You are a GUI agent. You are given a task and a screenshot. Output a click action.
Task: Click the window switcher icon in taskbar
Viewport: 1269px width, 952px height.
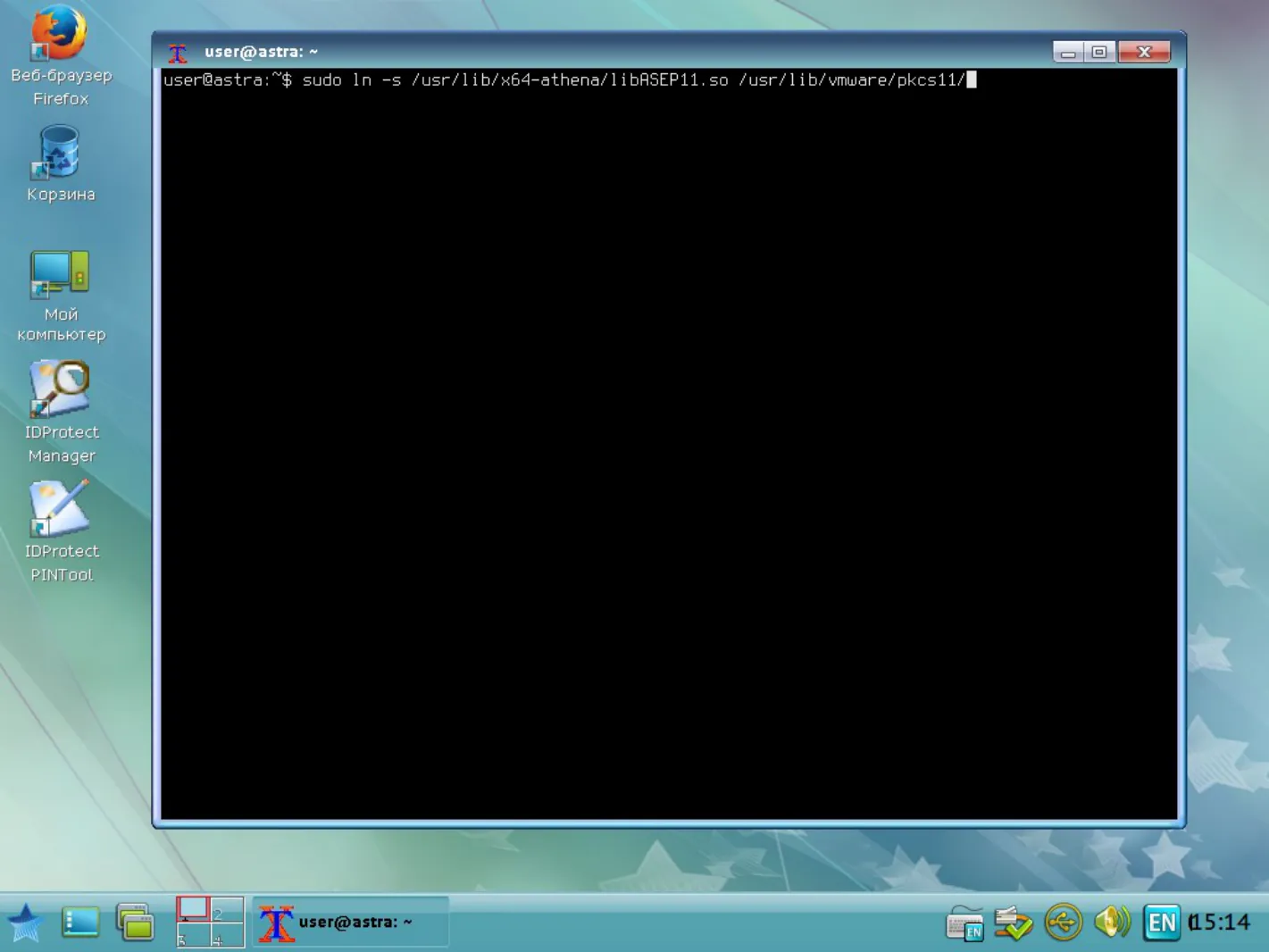click(x=136, y=923)
